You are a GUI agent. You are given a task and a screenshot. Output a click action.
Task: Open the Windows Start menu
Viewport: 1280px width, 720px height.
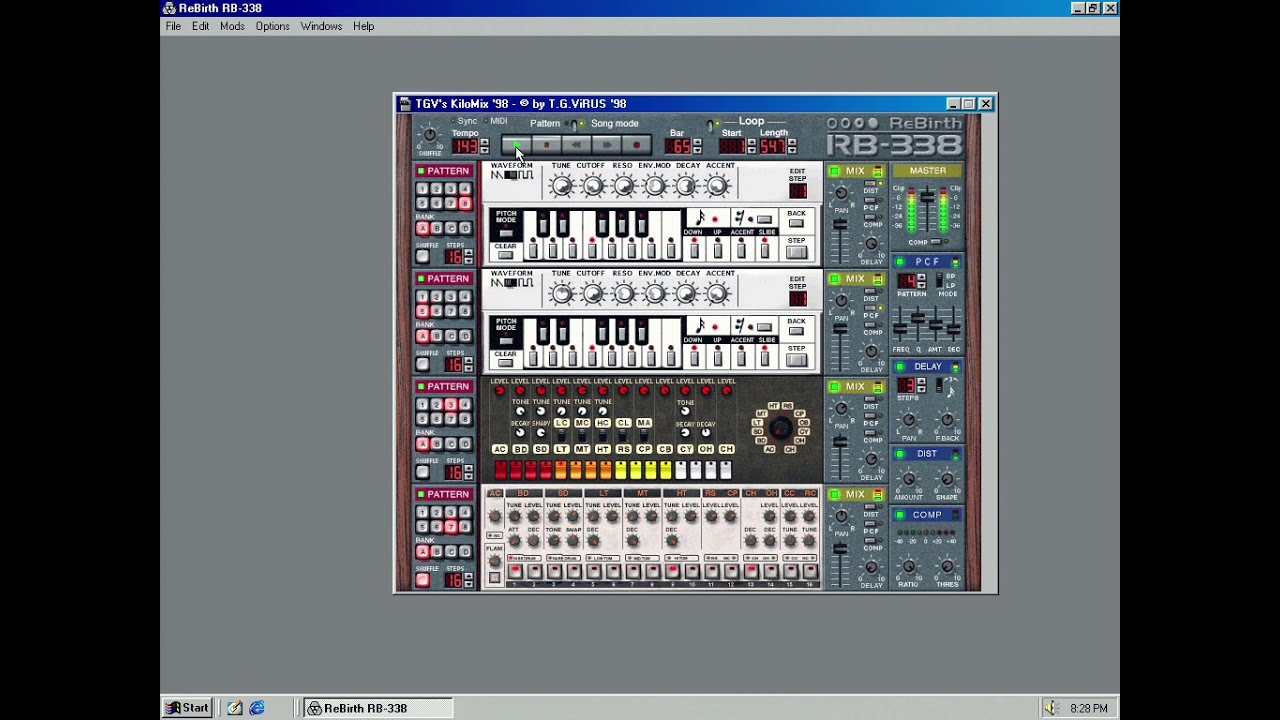click(x=187, y=708)
